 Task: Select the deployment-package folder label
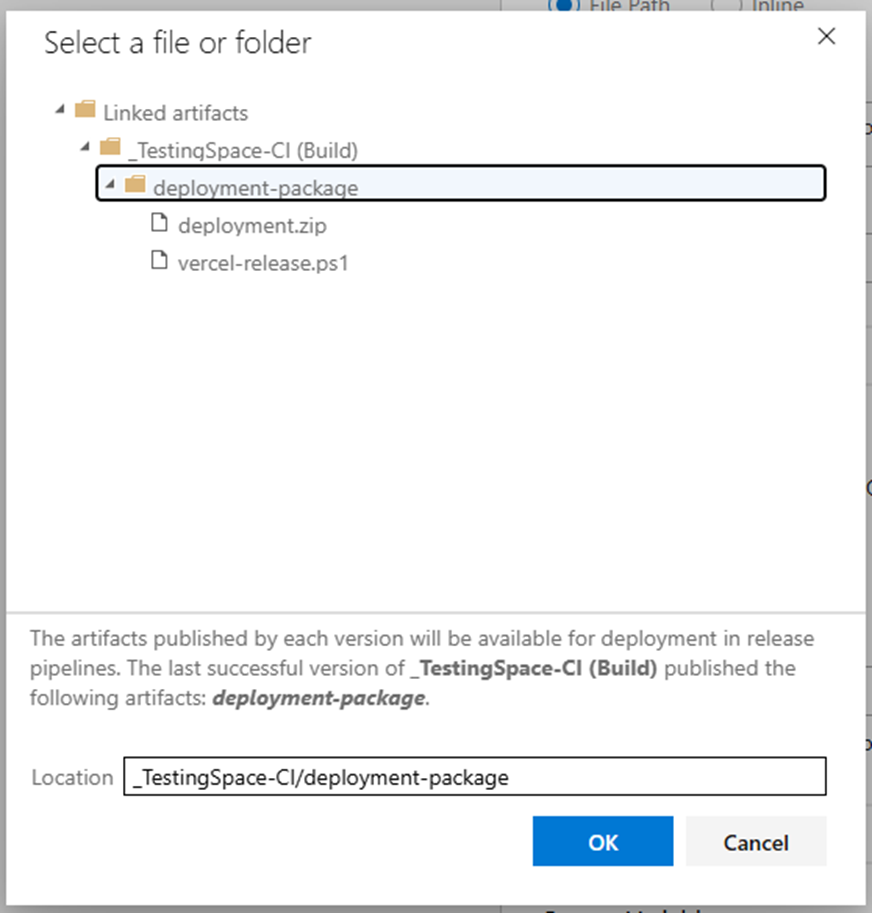tap(255, 189)
